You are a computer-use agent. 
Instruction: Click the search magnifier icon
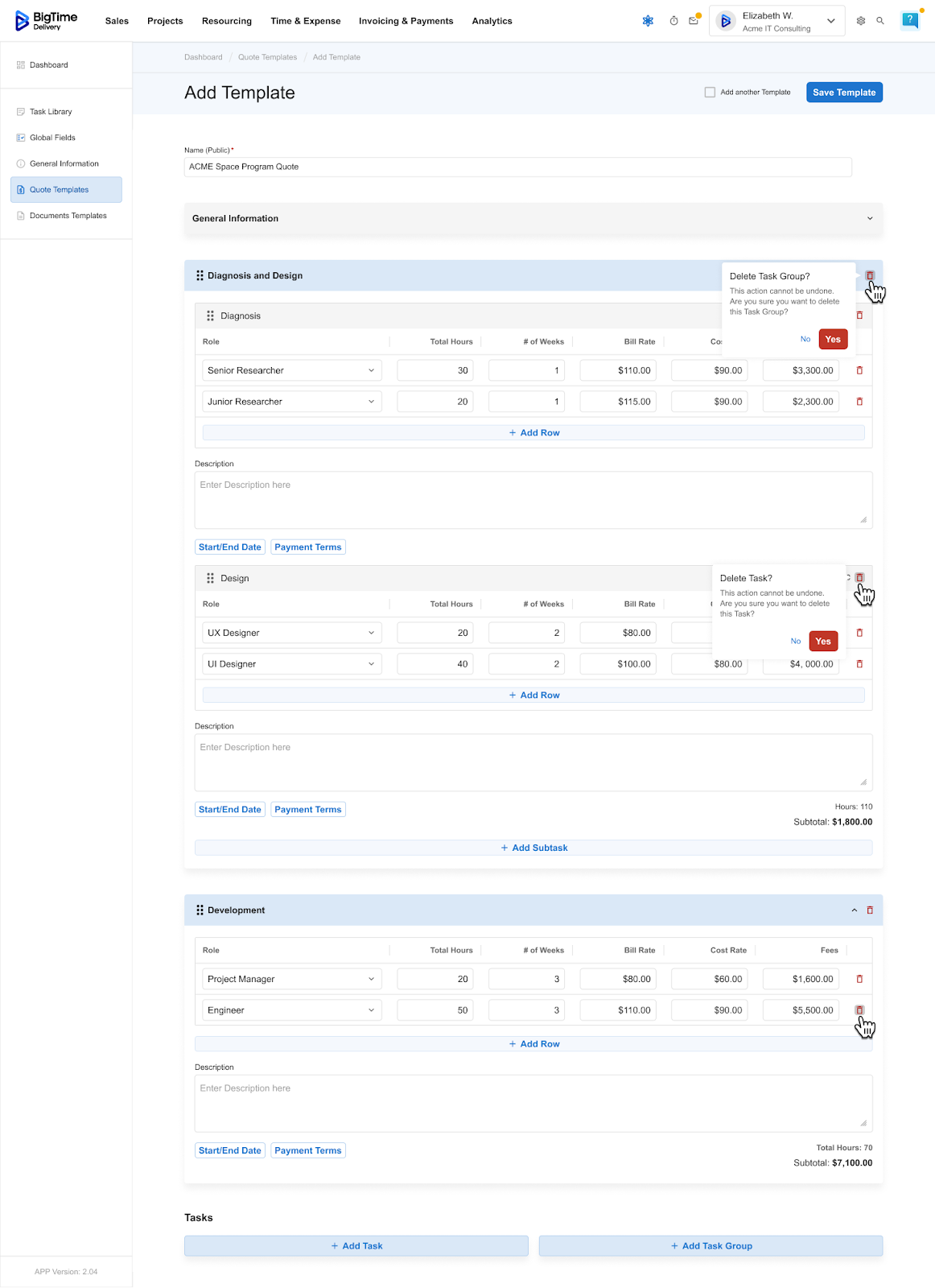tap(880, 21)
